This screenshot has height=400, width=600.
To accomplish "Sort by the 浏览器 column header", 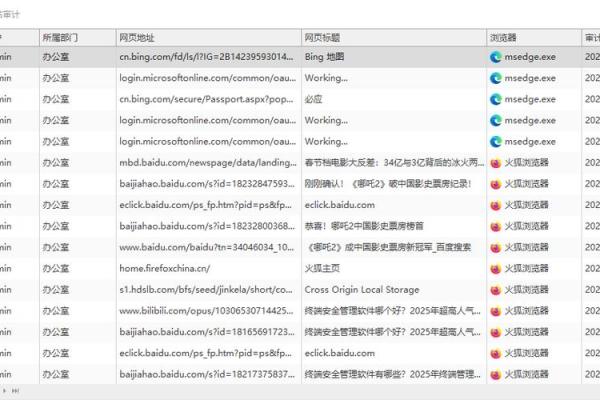I will tap(534, 38).
